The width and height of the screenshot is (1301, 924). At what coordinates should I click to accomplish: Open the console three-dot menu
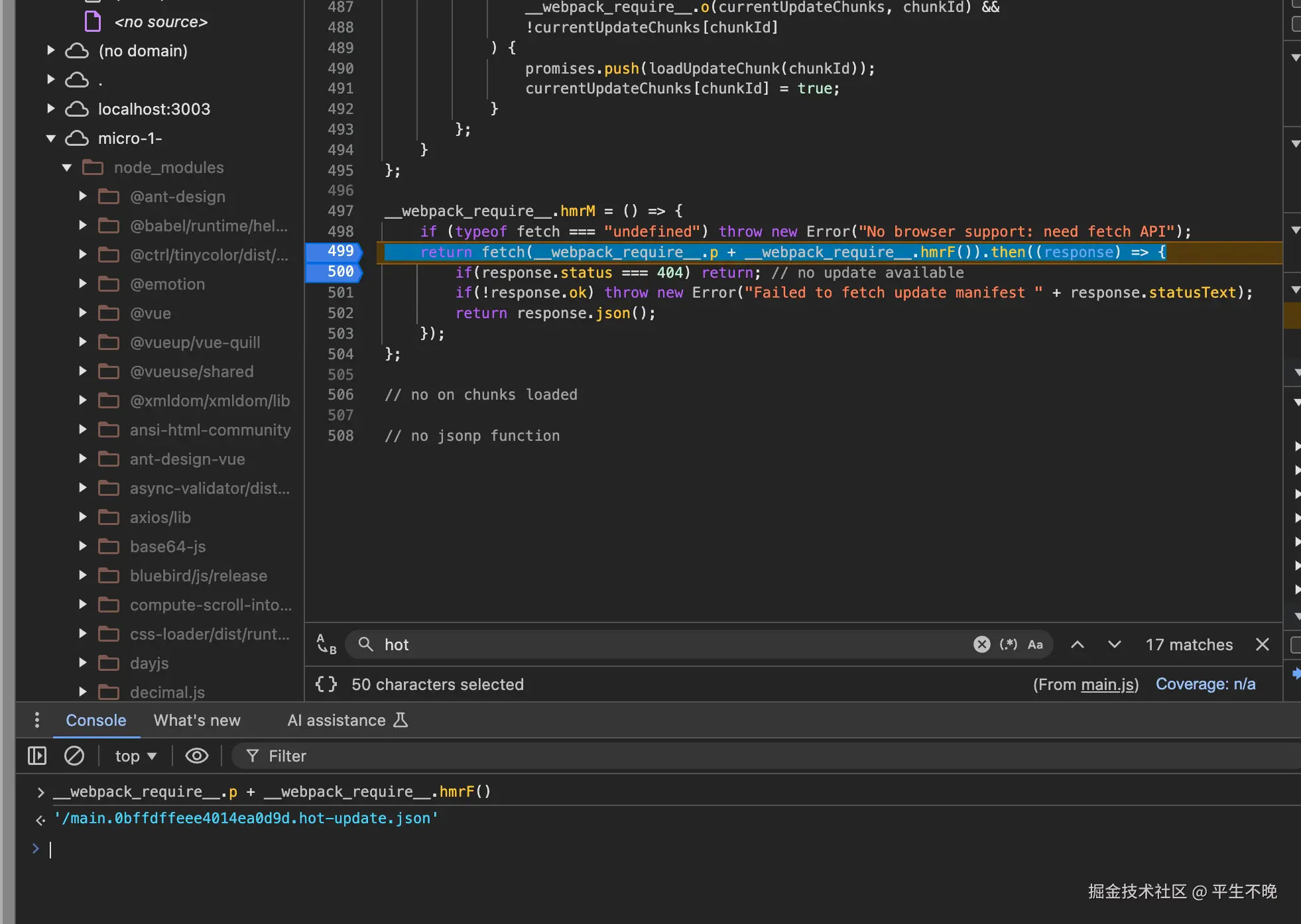click(37, 720)
